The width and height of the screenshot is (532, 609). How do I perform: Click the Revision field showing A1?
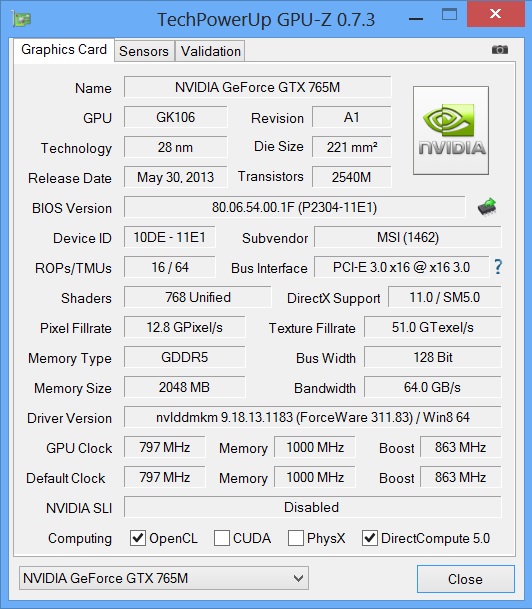351,117
